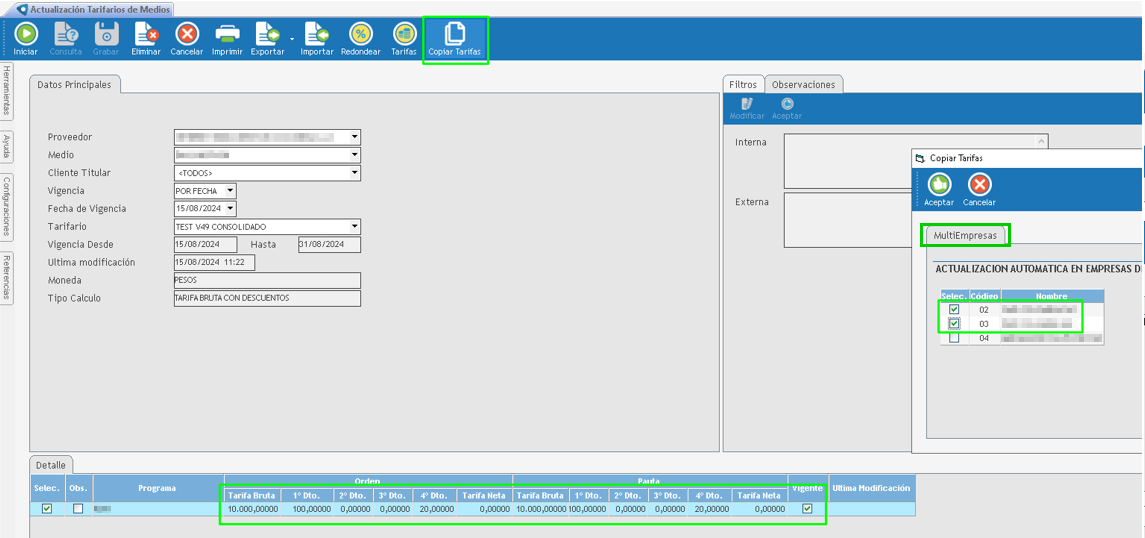
Task: Toggle Selec. checkbox in Detalle row
Action: click(47, 509)
